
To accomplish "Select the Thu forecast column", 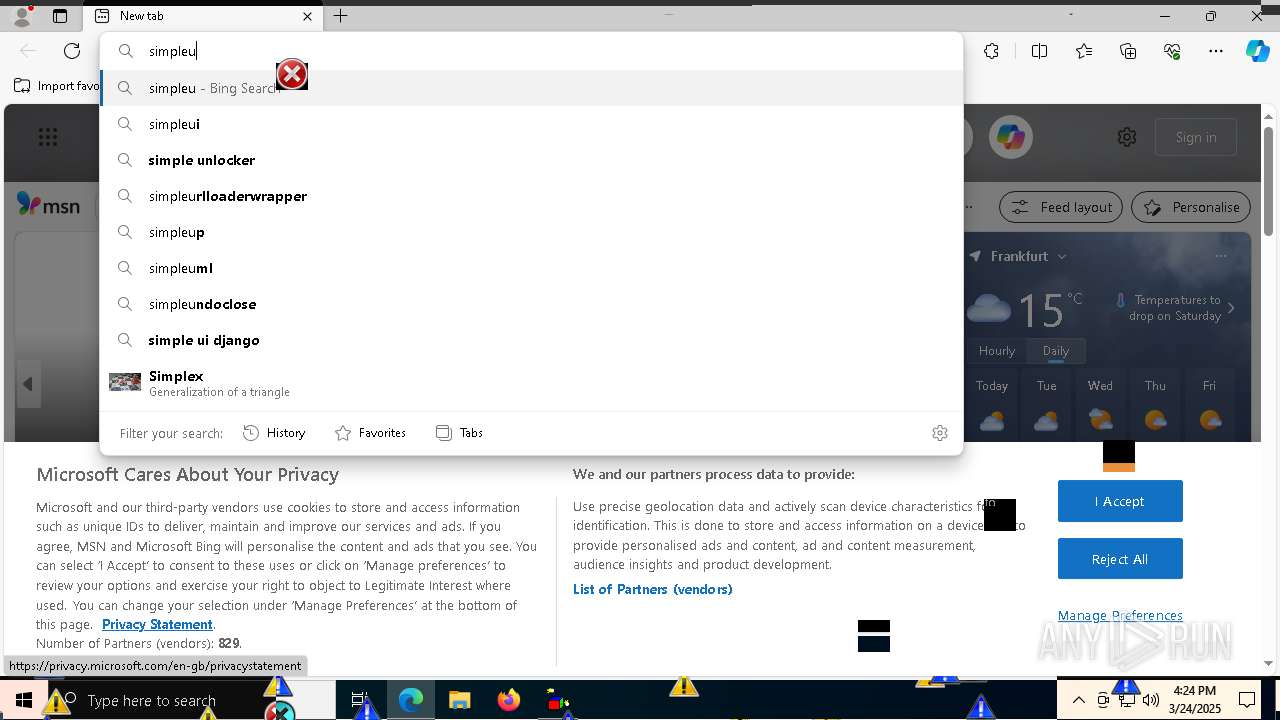I will point(1155,406).
